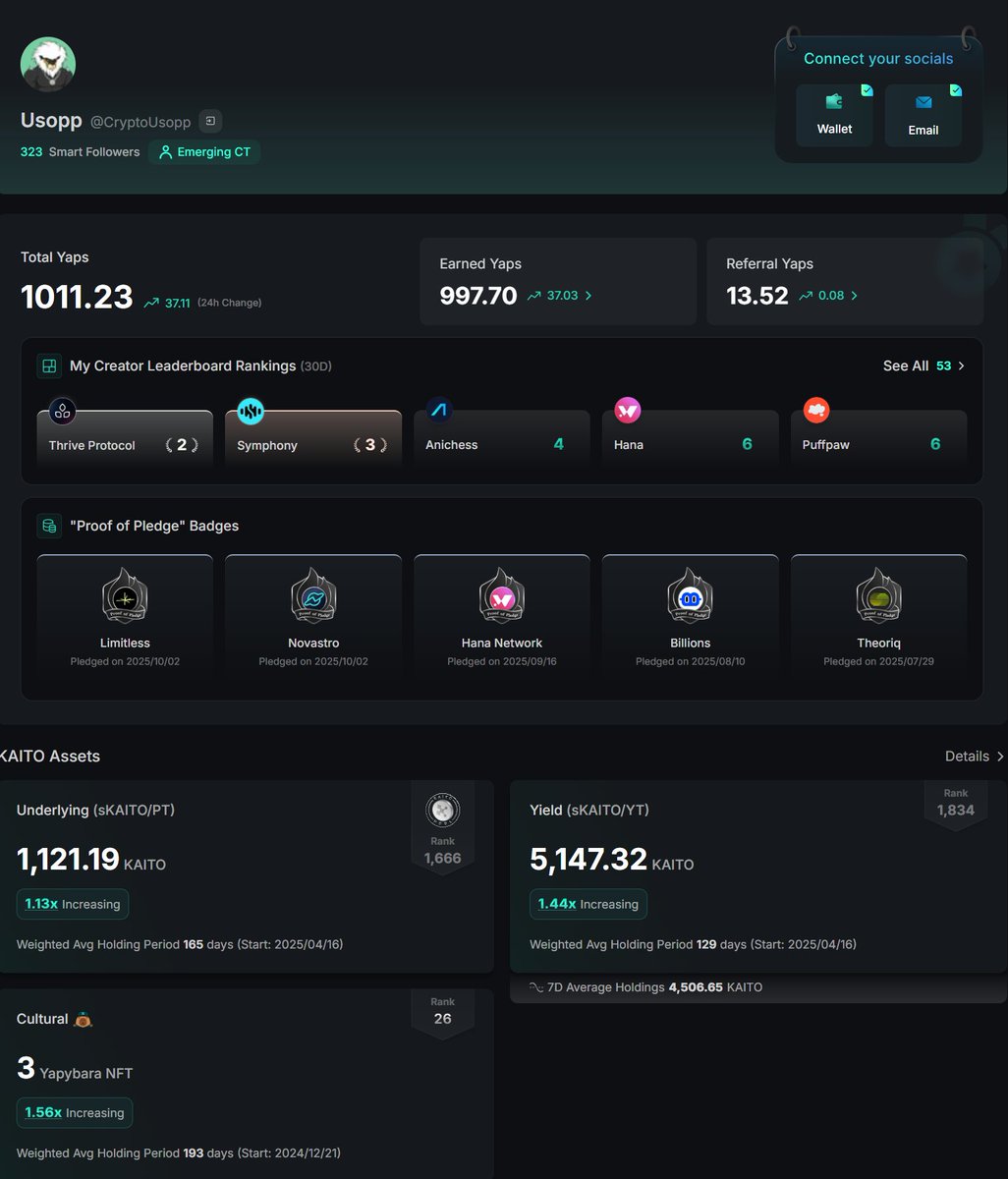This screenshot has width=1008, height=1179.
Task: Click the share icon next to @CryptoUsopp
Action: (210, 121)
